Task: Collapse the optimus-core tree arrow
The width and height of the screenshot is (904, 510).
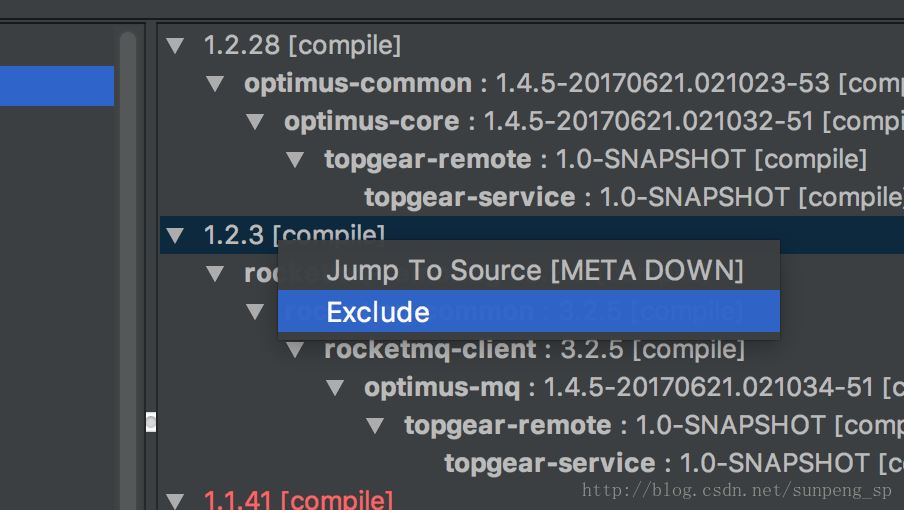Action: point(256,121)
